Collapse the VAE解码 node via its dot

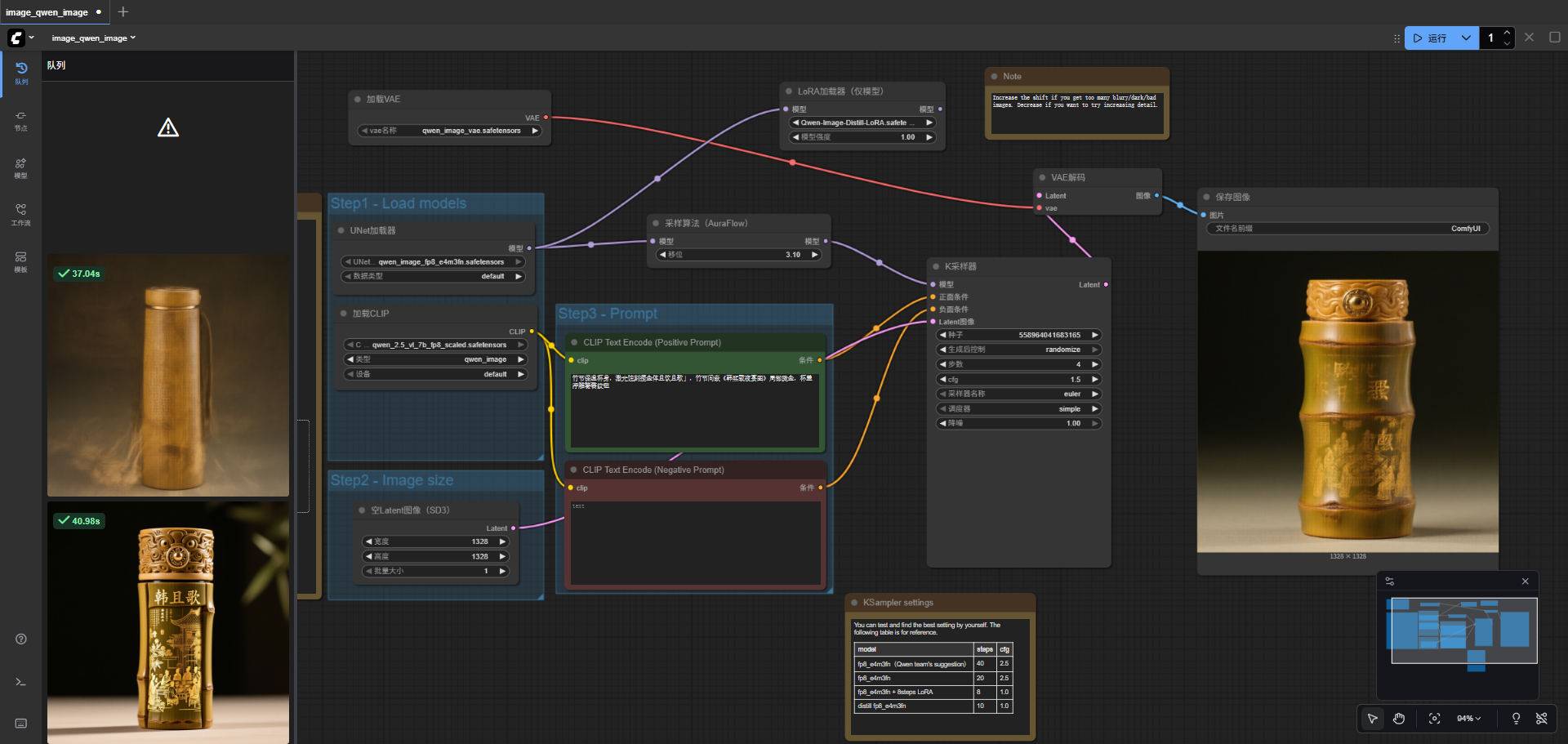1042,177
